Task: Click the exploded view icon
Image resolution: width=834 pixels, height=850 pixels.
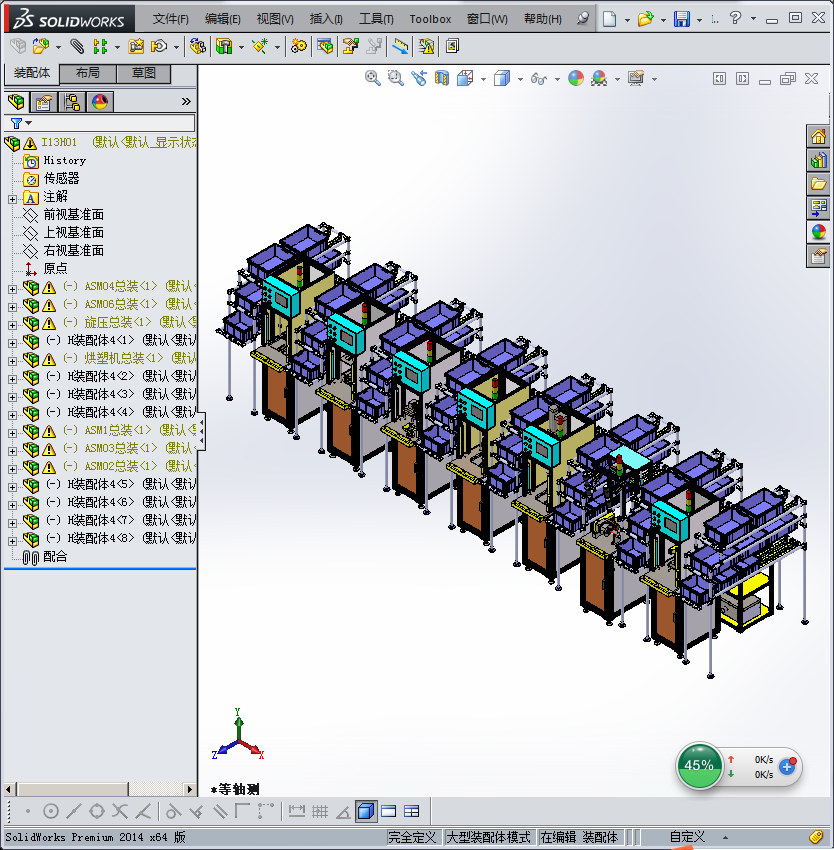Action: (x=350, y=47)
